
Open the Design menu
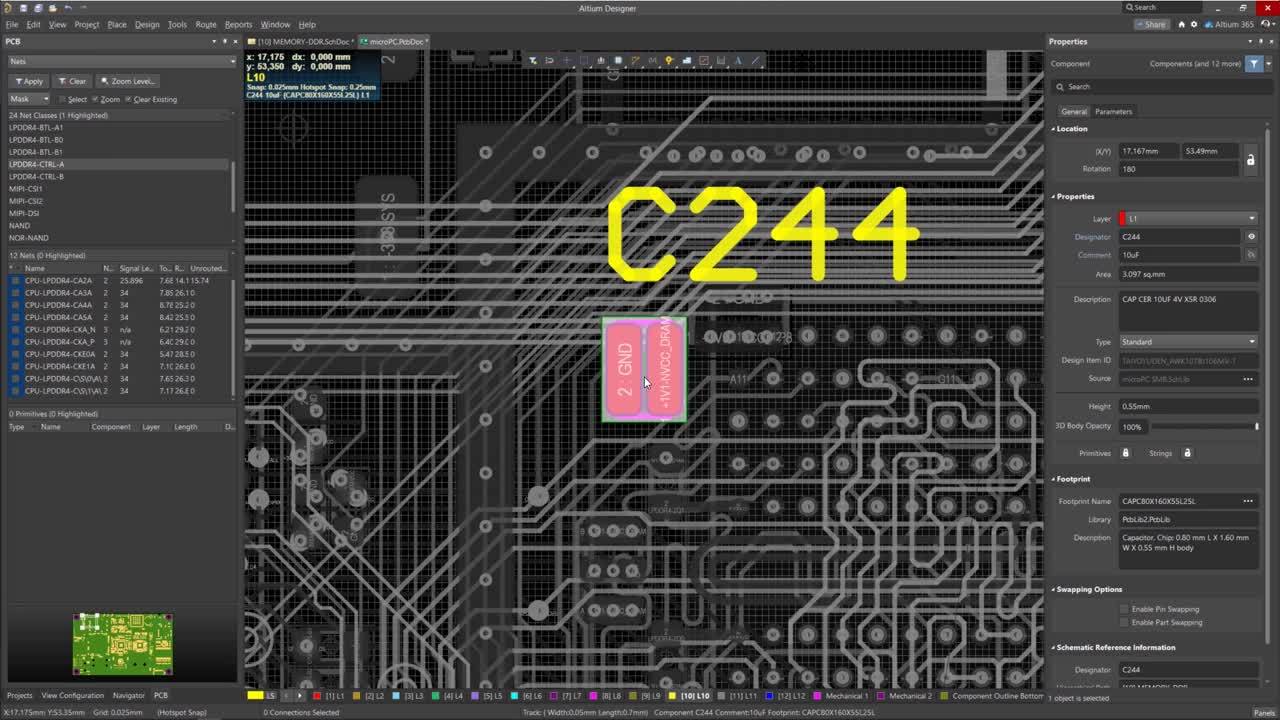click(147, 24)
